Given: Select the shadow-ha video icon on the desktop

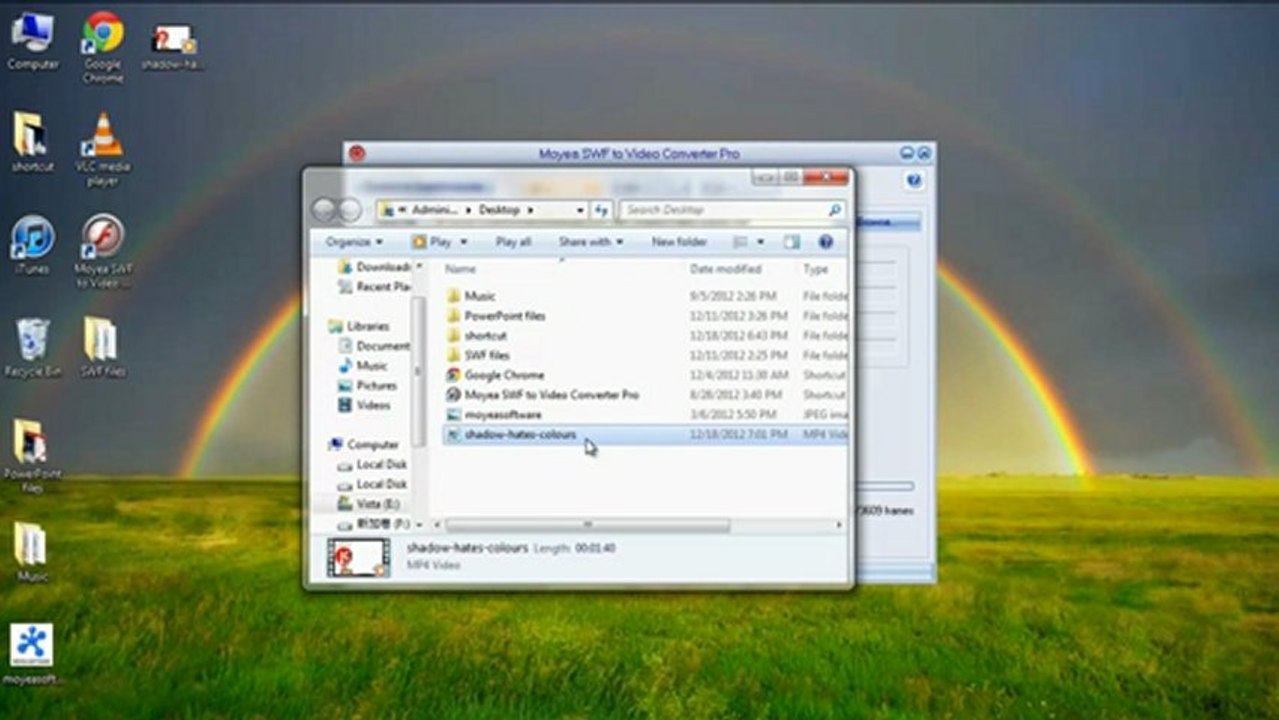Looking at the screenshot, I should click(172, 46).
